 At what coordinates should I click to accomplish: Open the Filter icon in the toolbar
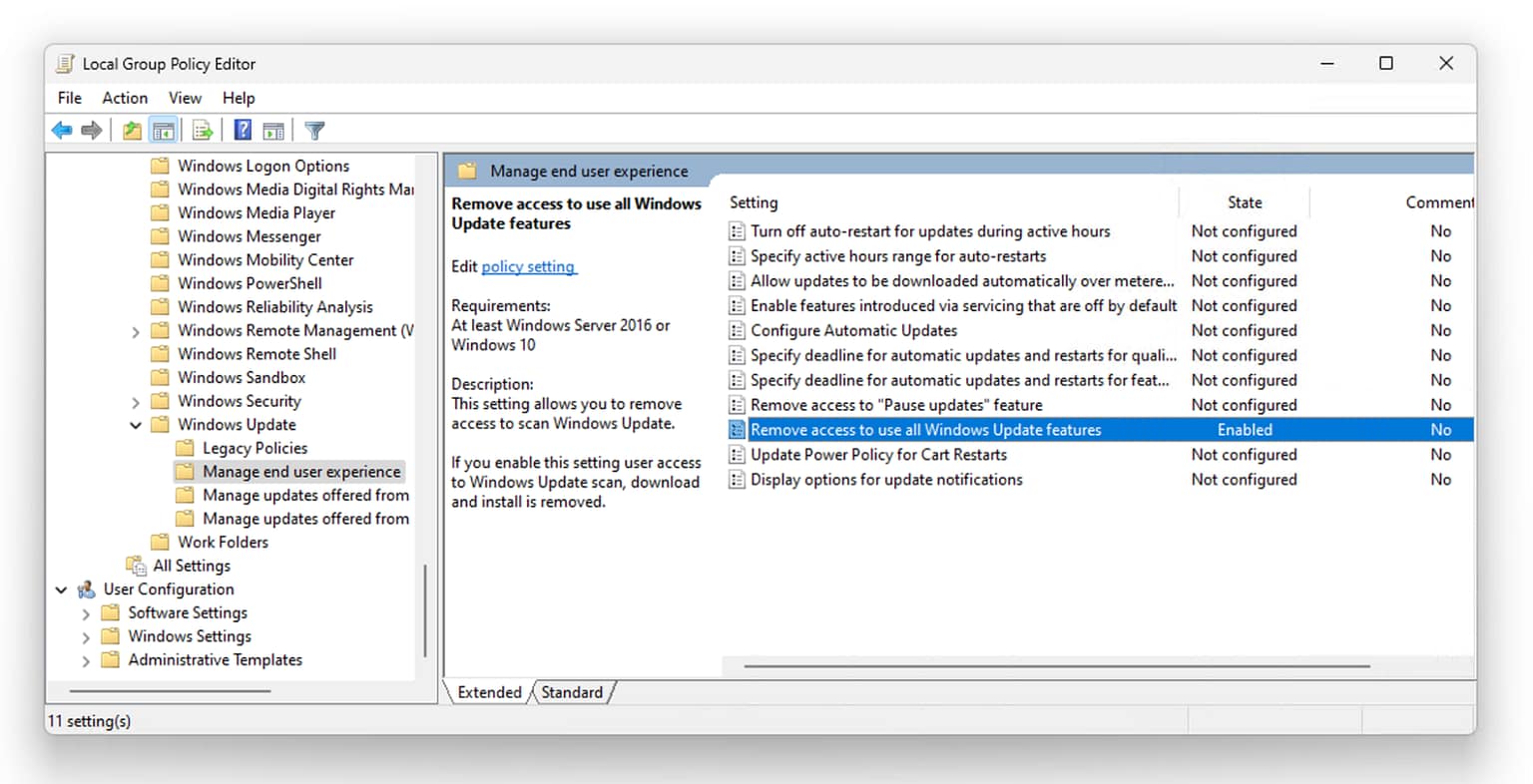313,130
